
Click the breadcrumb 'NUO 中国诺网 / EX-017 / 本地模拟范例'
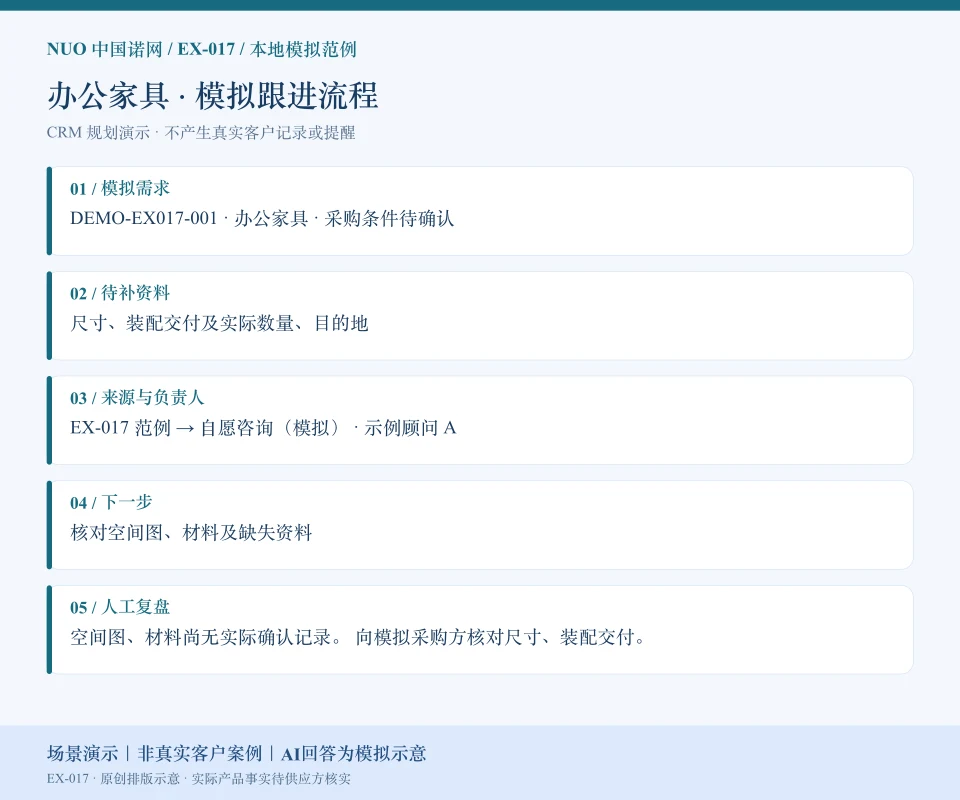tap(201, 49)
